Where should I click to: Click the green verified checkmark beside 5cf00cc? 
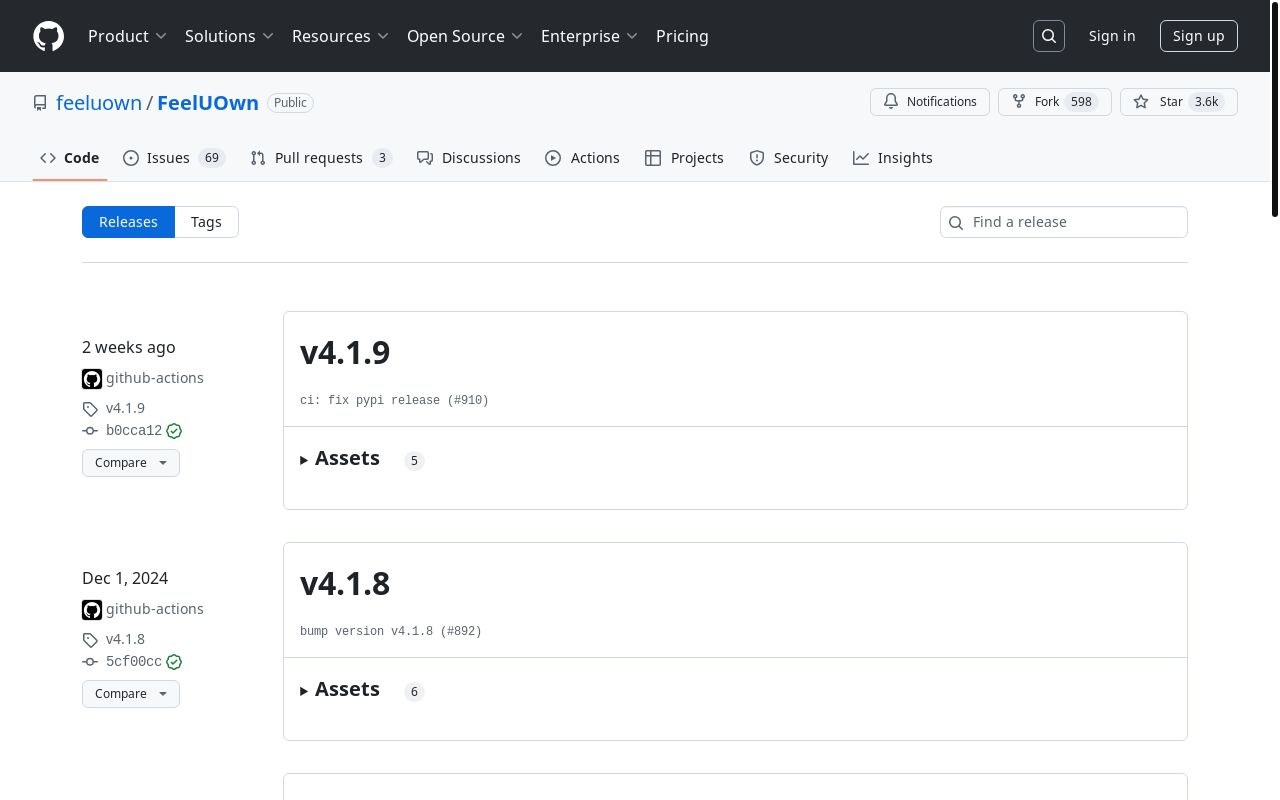click(174, 662)
